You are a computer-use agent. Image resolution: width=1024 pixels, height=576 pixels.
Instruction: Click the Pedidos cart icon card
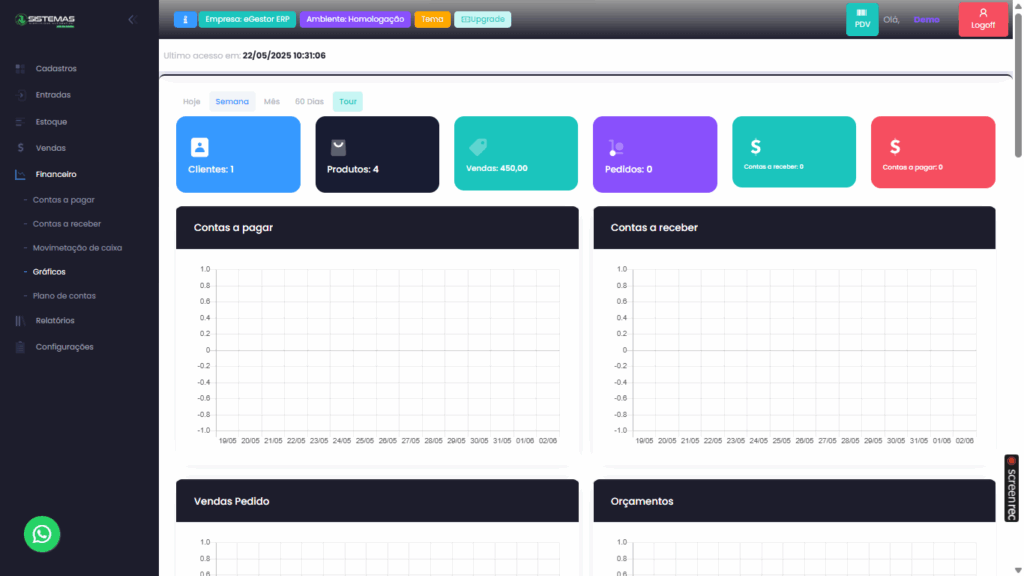[x=616, y=148]
